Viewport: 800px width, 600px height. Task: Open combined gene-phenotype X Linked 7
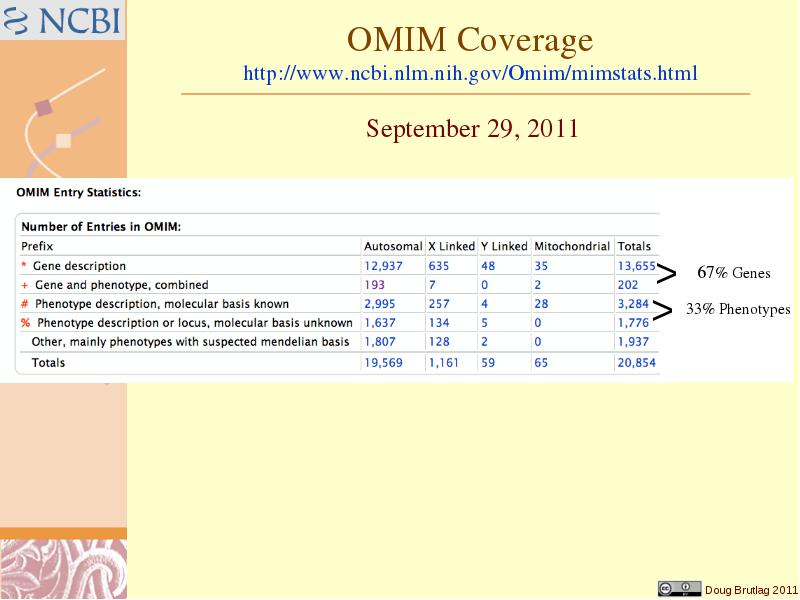432,285
